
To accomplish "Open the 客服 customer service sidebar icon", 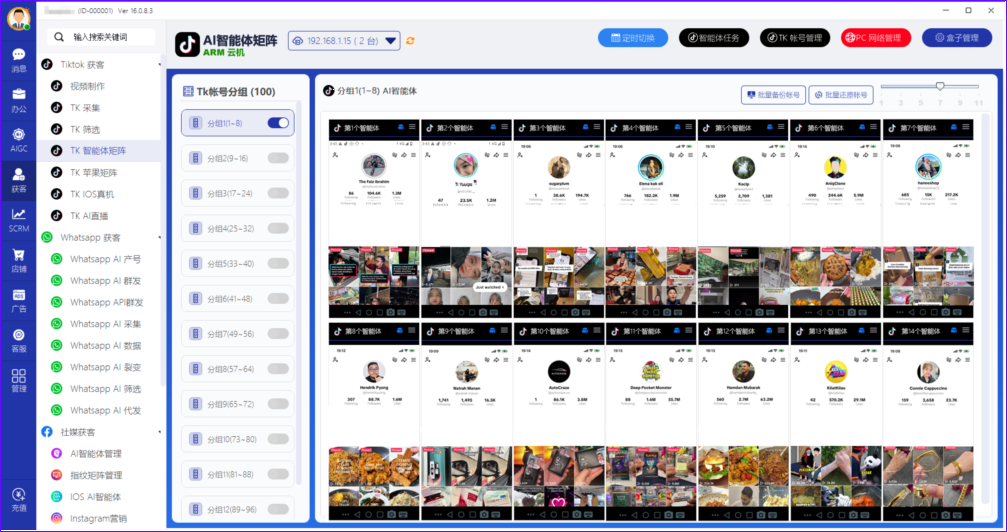I will [x=19, y=340].
